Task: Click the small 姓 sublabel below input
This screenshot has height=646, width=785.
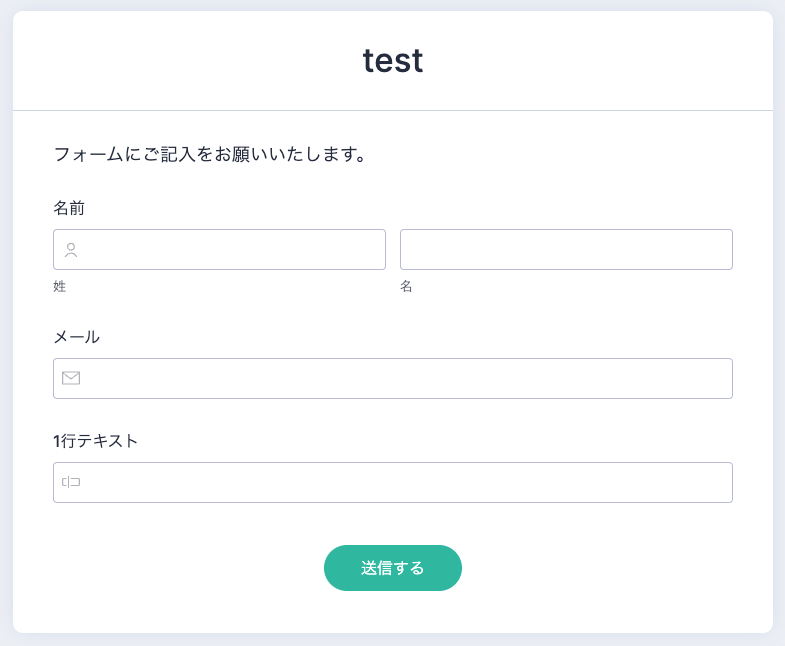Action: pos(59,287)
